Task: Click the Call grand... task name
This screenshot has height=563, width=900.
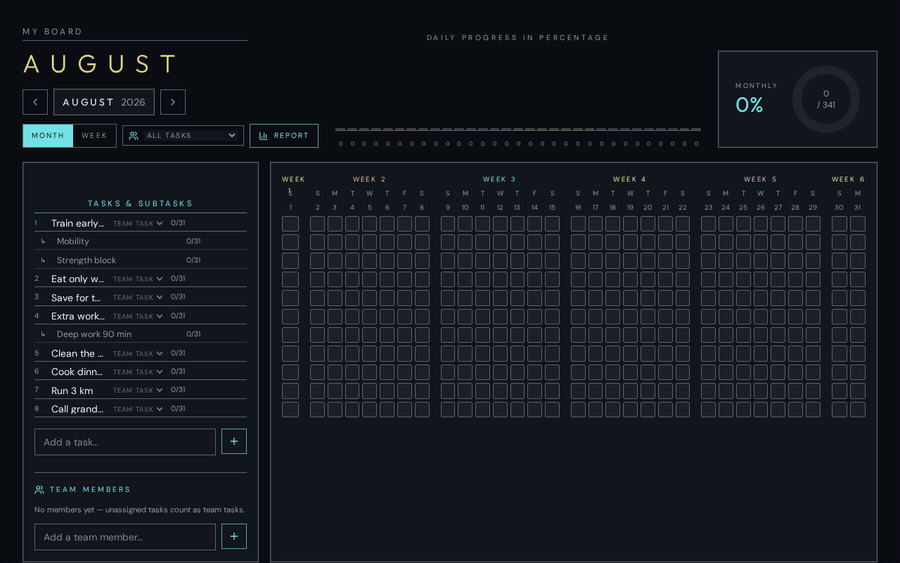Action: click(x=77, y=409)
